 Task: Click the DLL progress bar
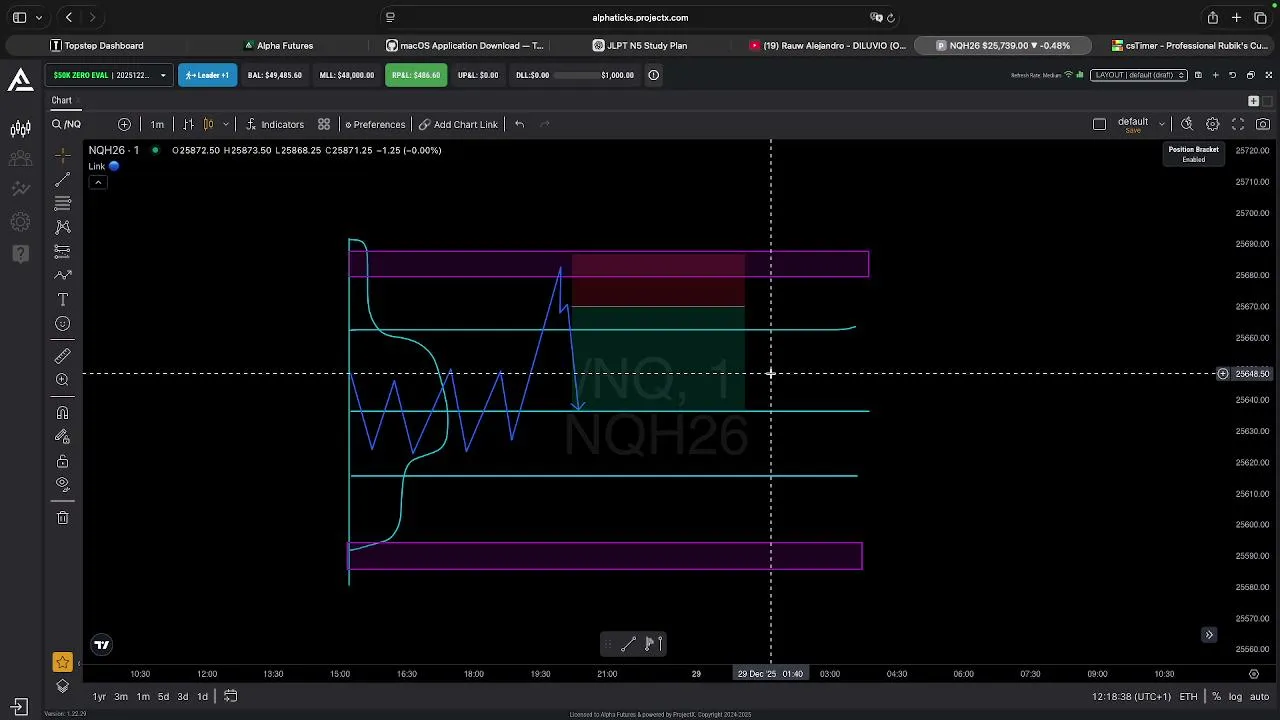tap(575, 75)
